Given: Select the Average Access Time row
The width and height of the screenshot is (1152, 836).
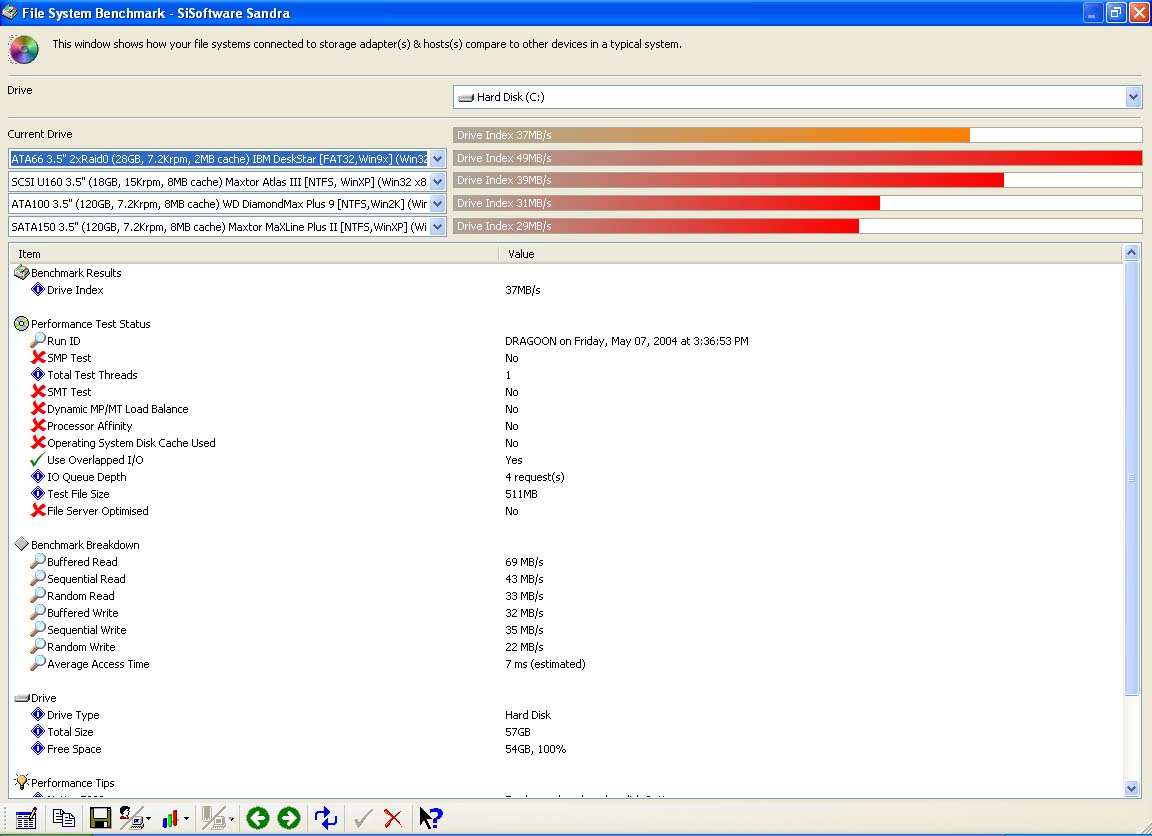Looking at the screenshot, I should [566, 663].
